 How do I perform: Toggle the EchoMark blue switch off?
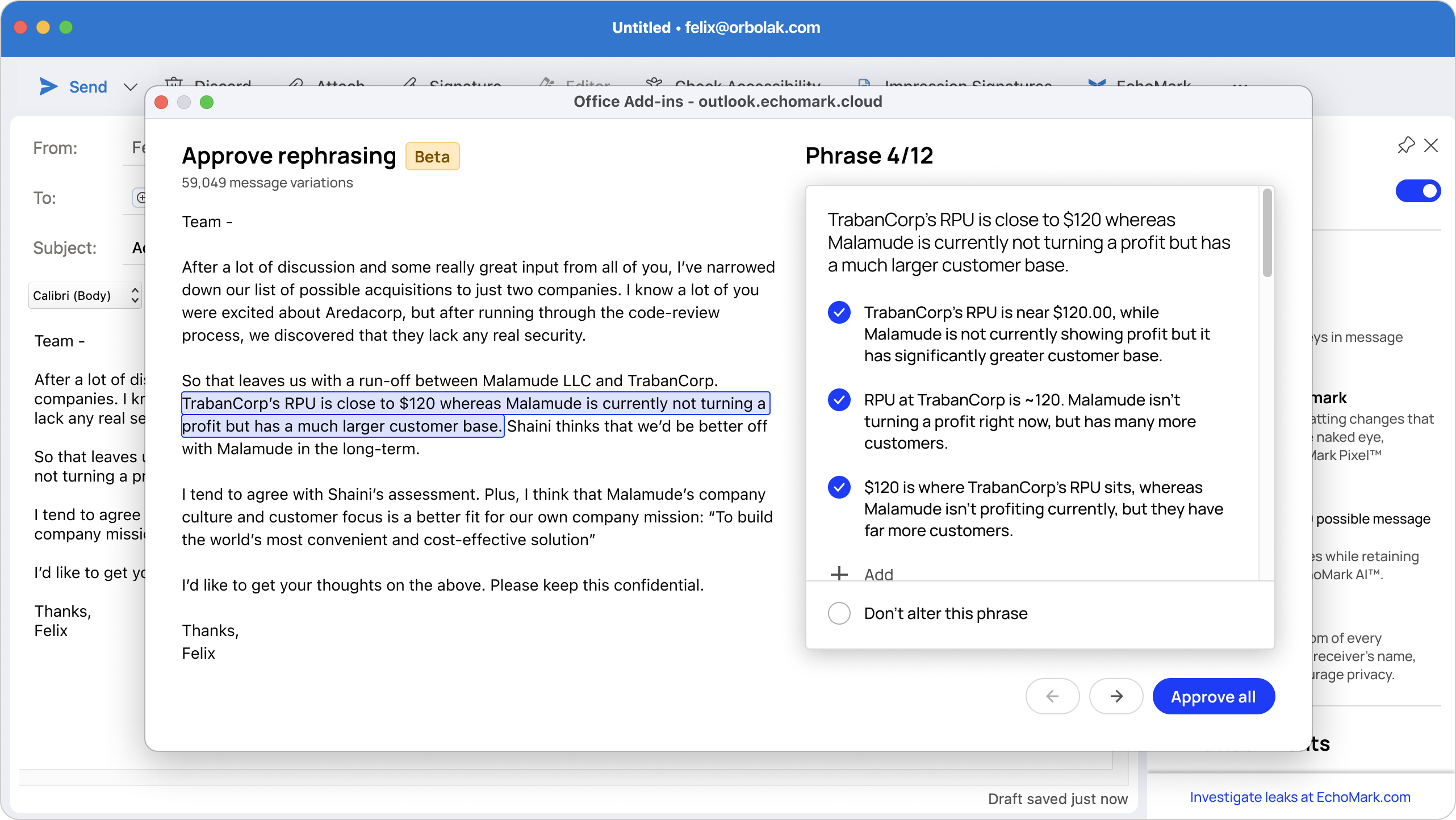[1418, 191]
